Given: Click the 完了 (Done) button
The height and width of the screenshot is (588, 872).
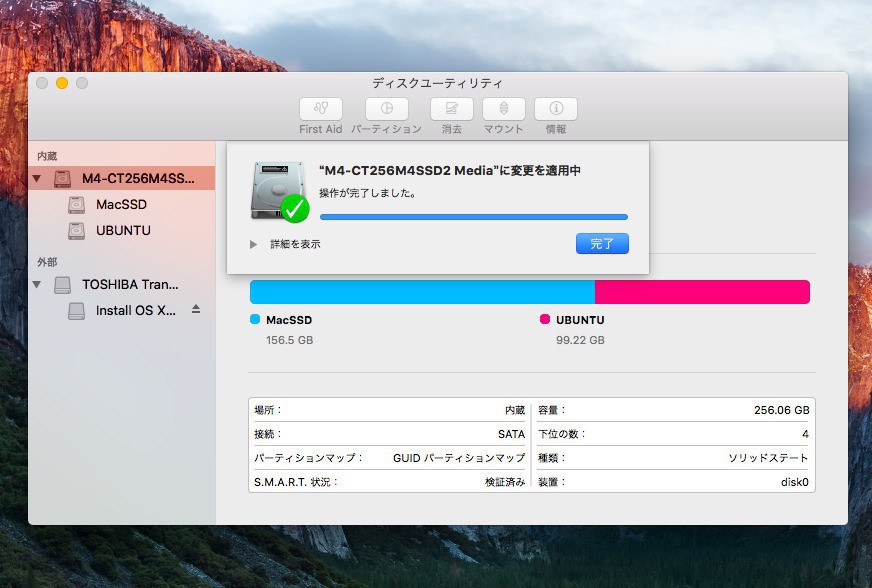Looking at the screenshot, I should tap(602, 244).
